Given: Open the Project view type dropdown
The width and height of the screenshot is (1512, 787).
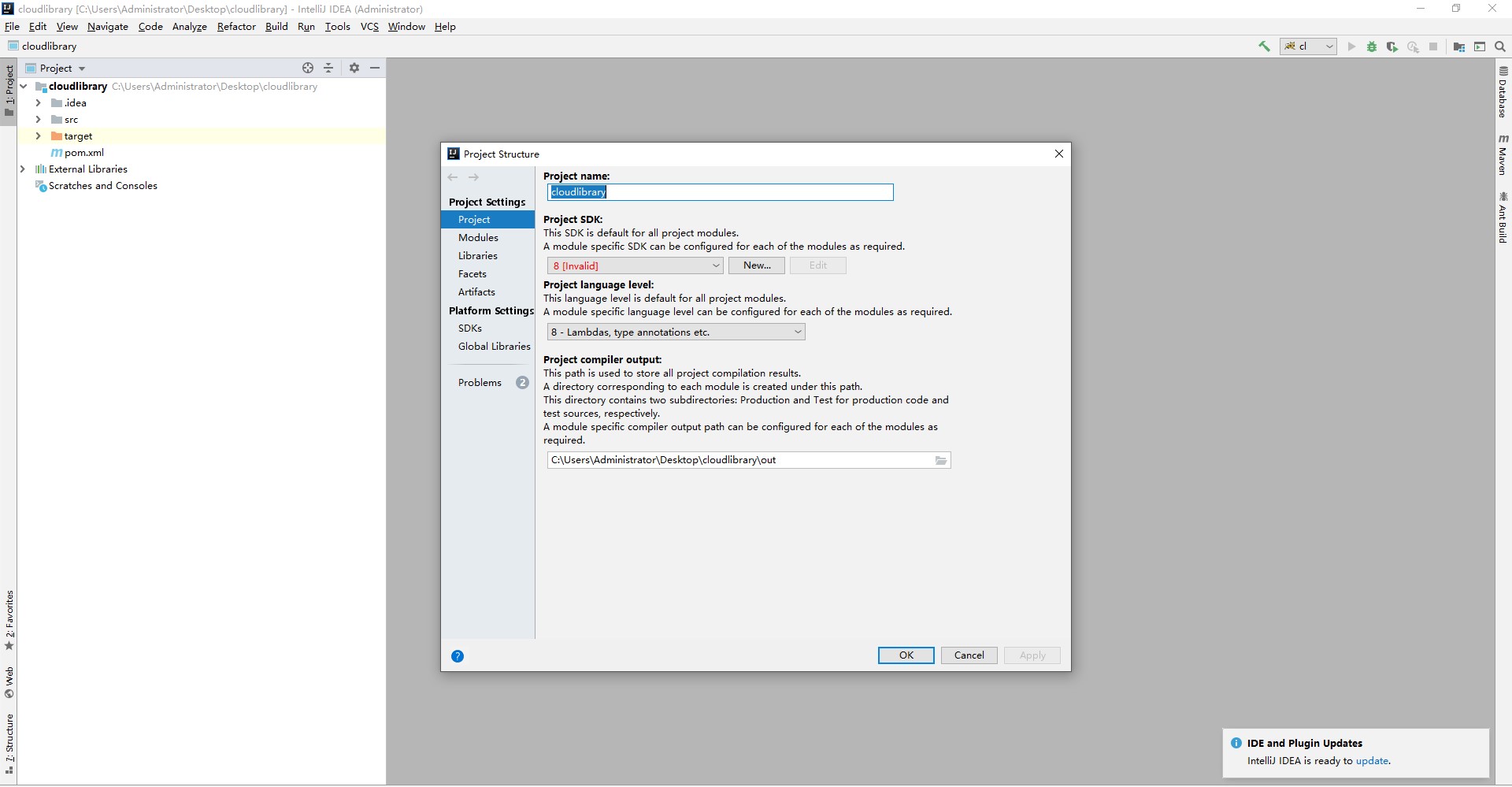Looking at the screenshot, I should pyautogui.click(x=56, y=68).
